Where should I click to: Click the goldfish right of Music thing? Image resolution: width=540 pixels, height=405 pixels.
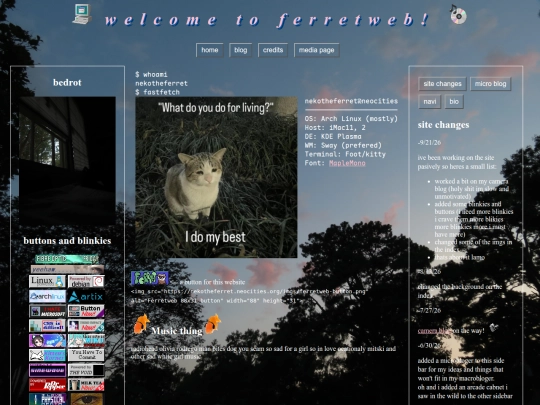tap(212, 324)
